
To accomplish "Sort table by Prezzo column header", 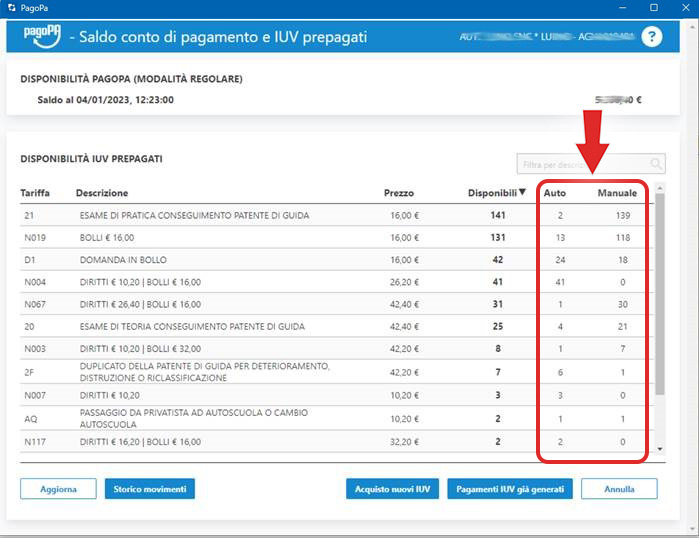I will [398, 193].
